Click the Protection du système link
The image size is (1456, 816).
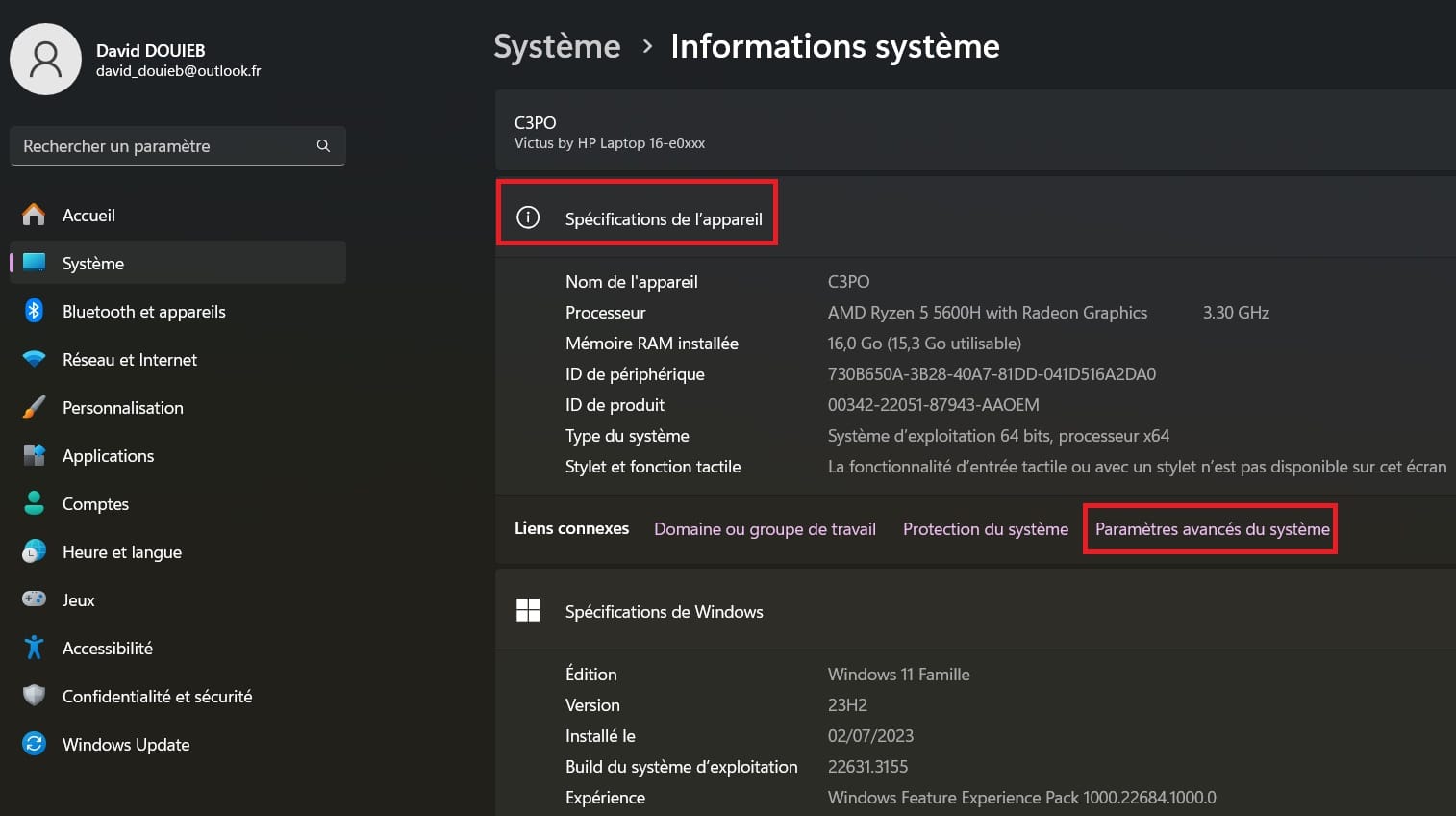click(x=985, y=528)
